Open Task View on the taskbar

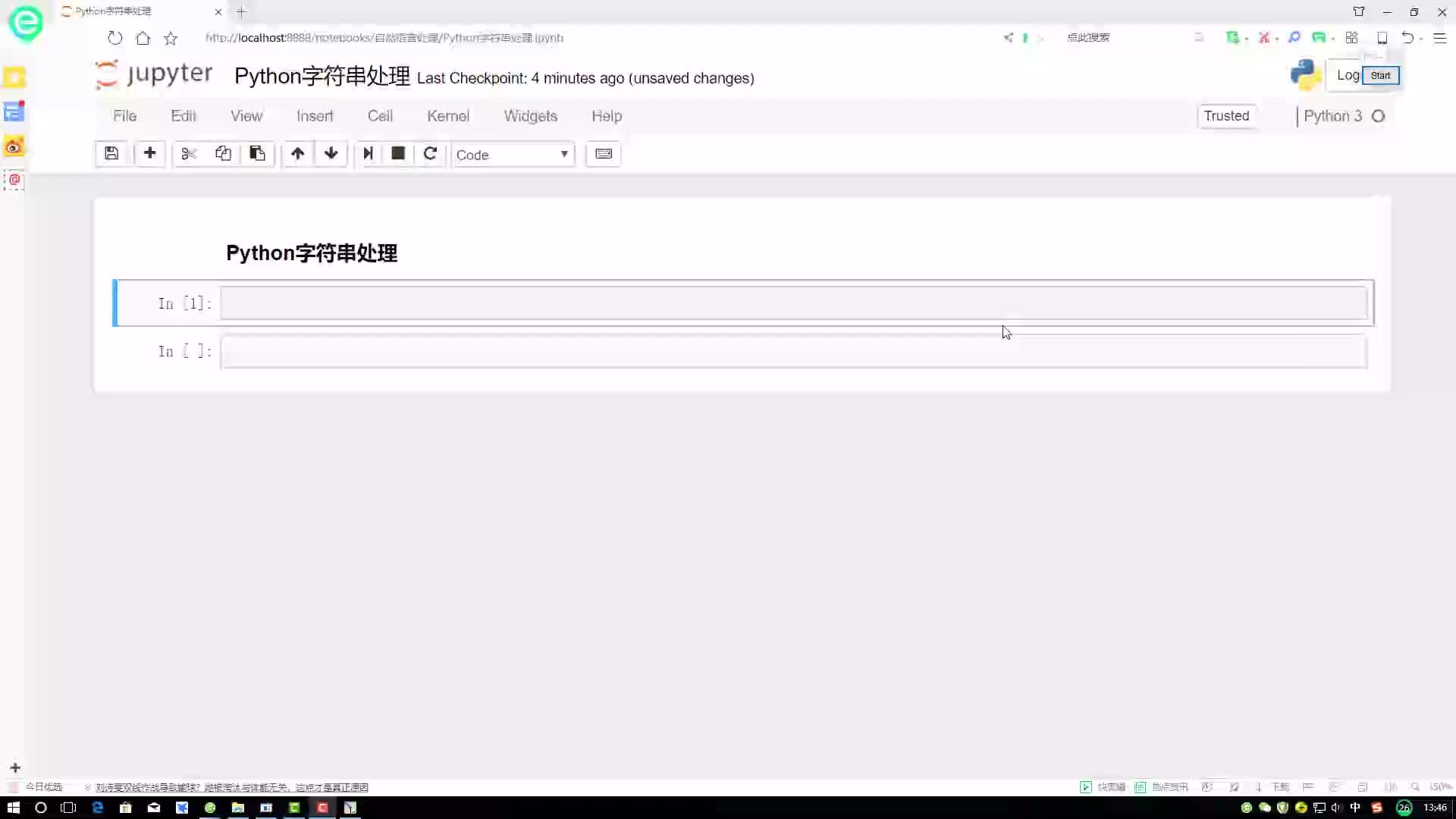coord(68,808)
